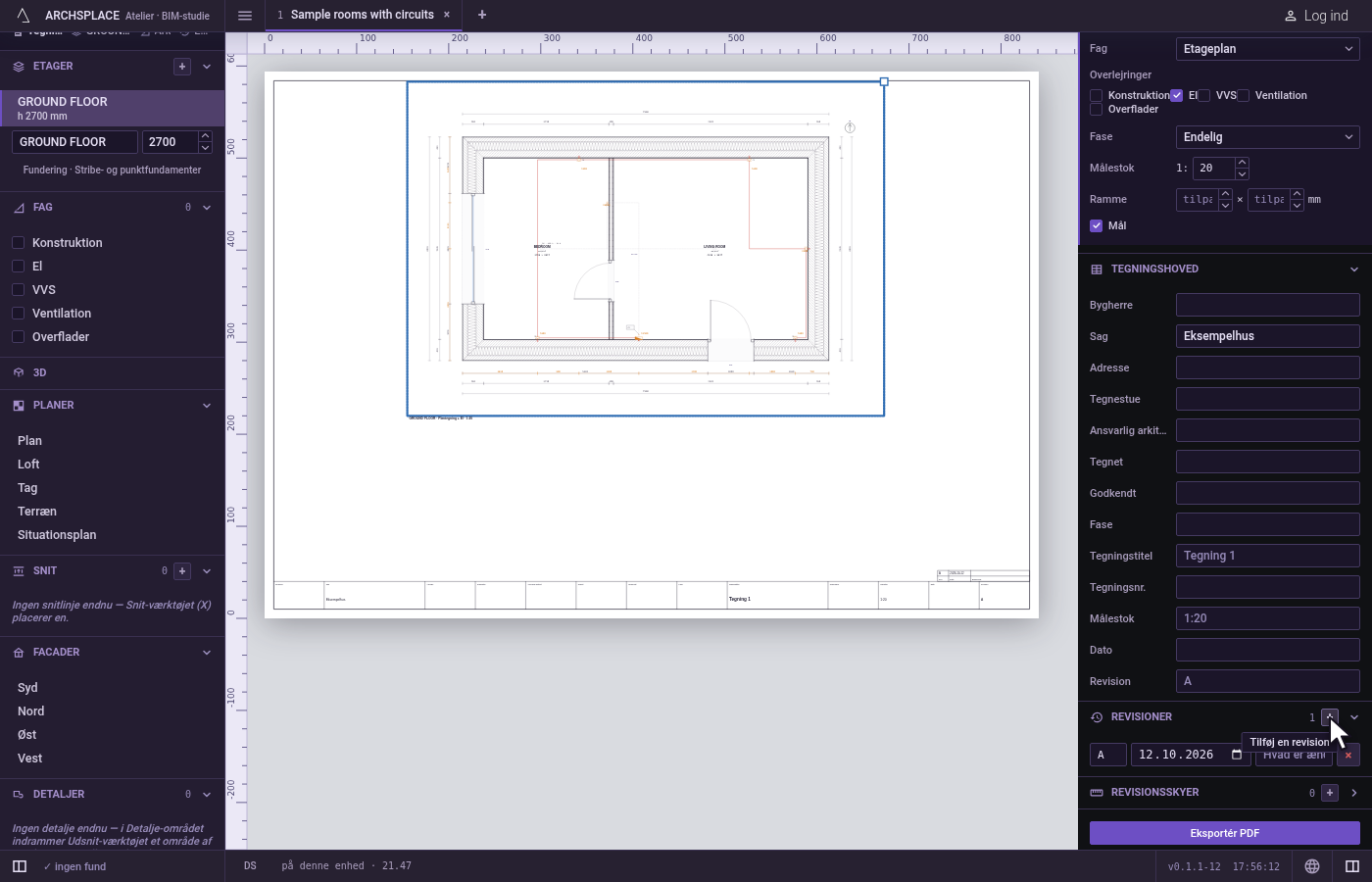This screenshot has width=1372, height=882.
Task: Add a revision cloud in REVISIONSSKYER
Action: point(1330,793)
